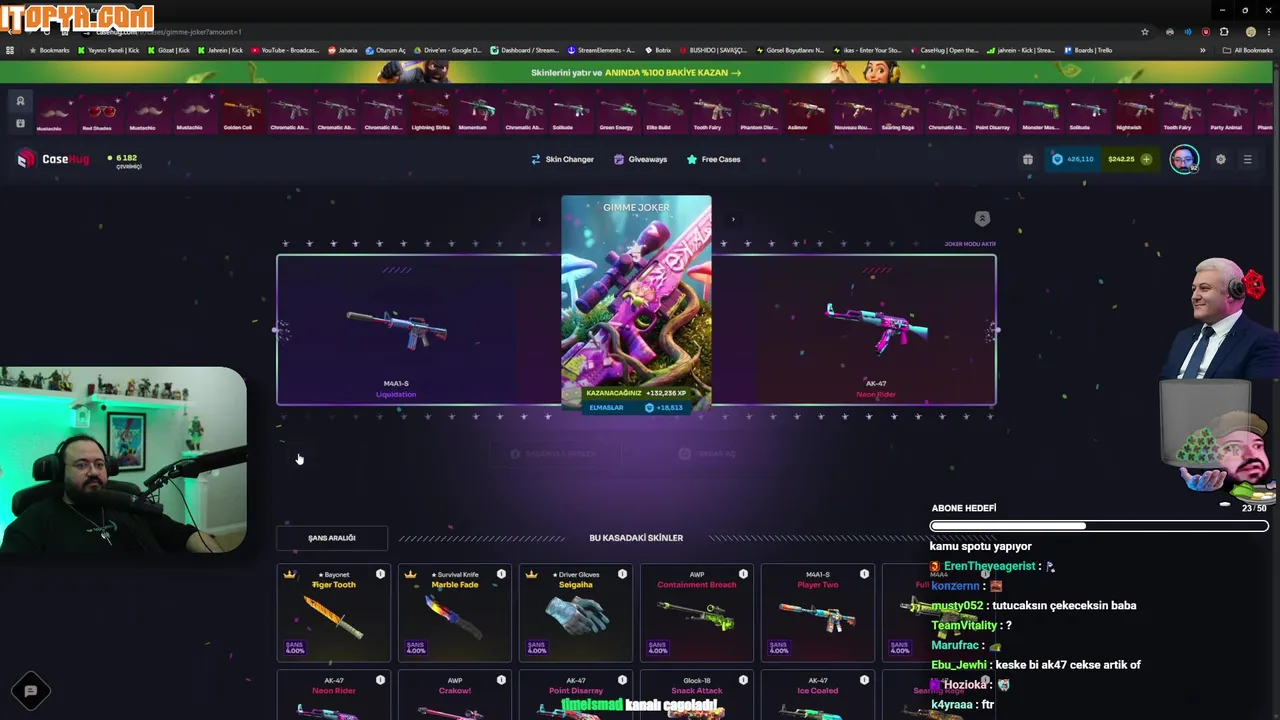This screenshot has height=720, width=1280.
Task: Click the left arrow beside GIMME JOKER
Action: point(539,219)
